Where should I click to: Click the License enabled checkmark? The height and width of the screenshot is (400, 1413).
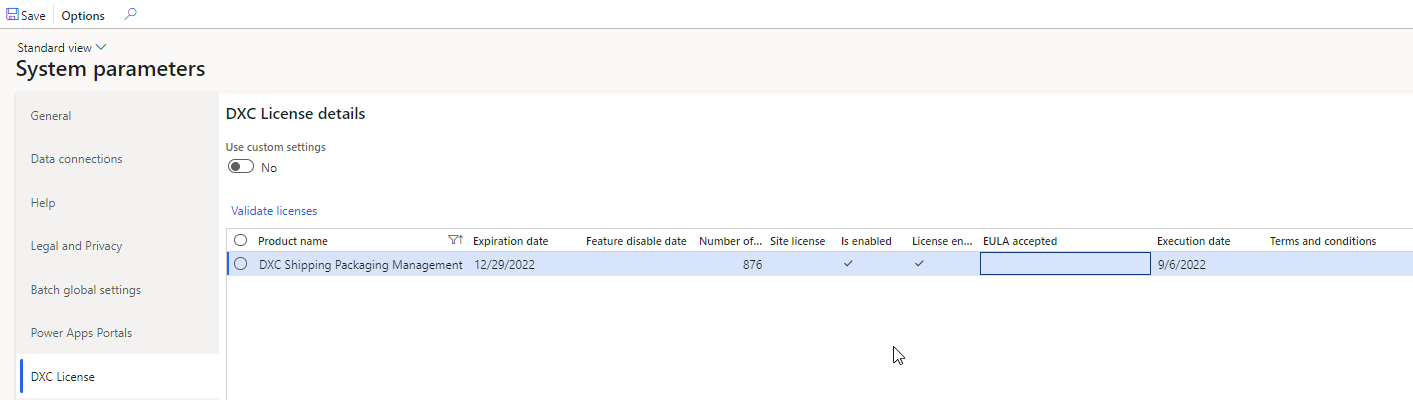919,264
